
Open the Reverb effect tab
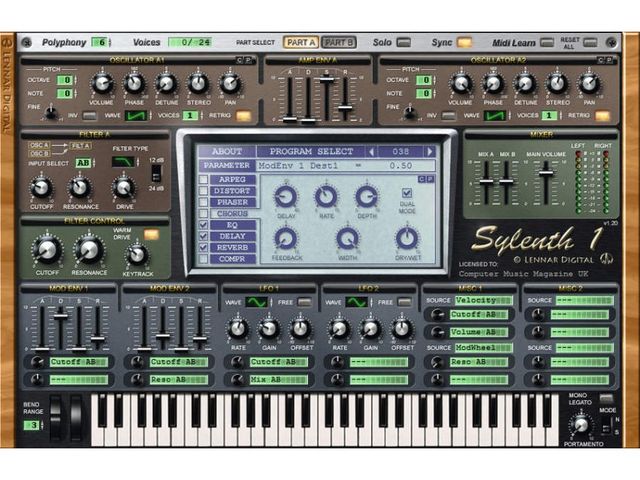233,248
